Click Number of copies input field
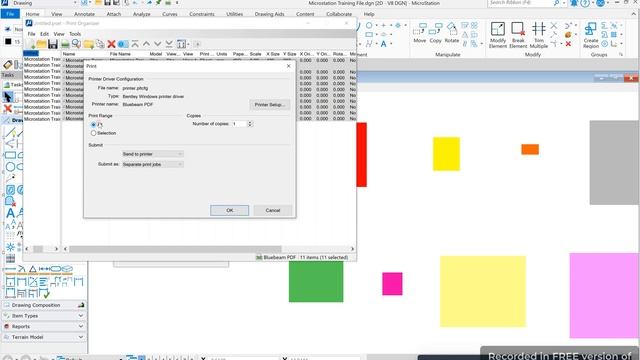The height and width of the screenshot is (360, 640). coord(239,124)
